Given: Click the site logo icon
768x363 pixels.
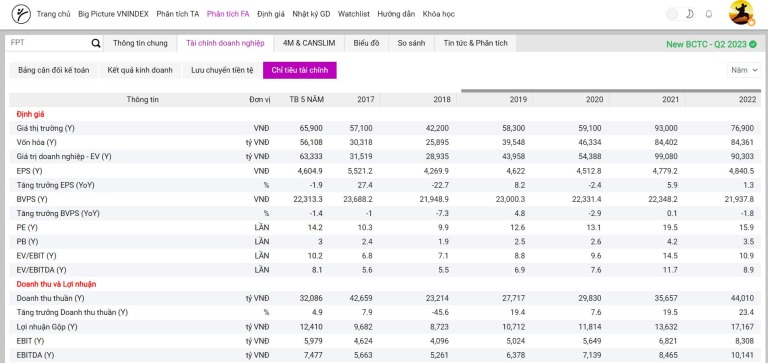Looking at the screenshot, I should coord(21,14).
